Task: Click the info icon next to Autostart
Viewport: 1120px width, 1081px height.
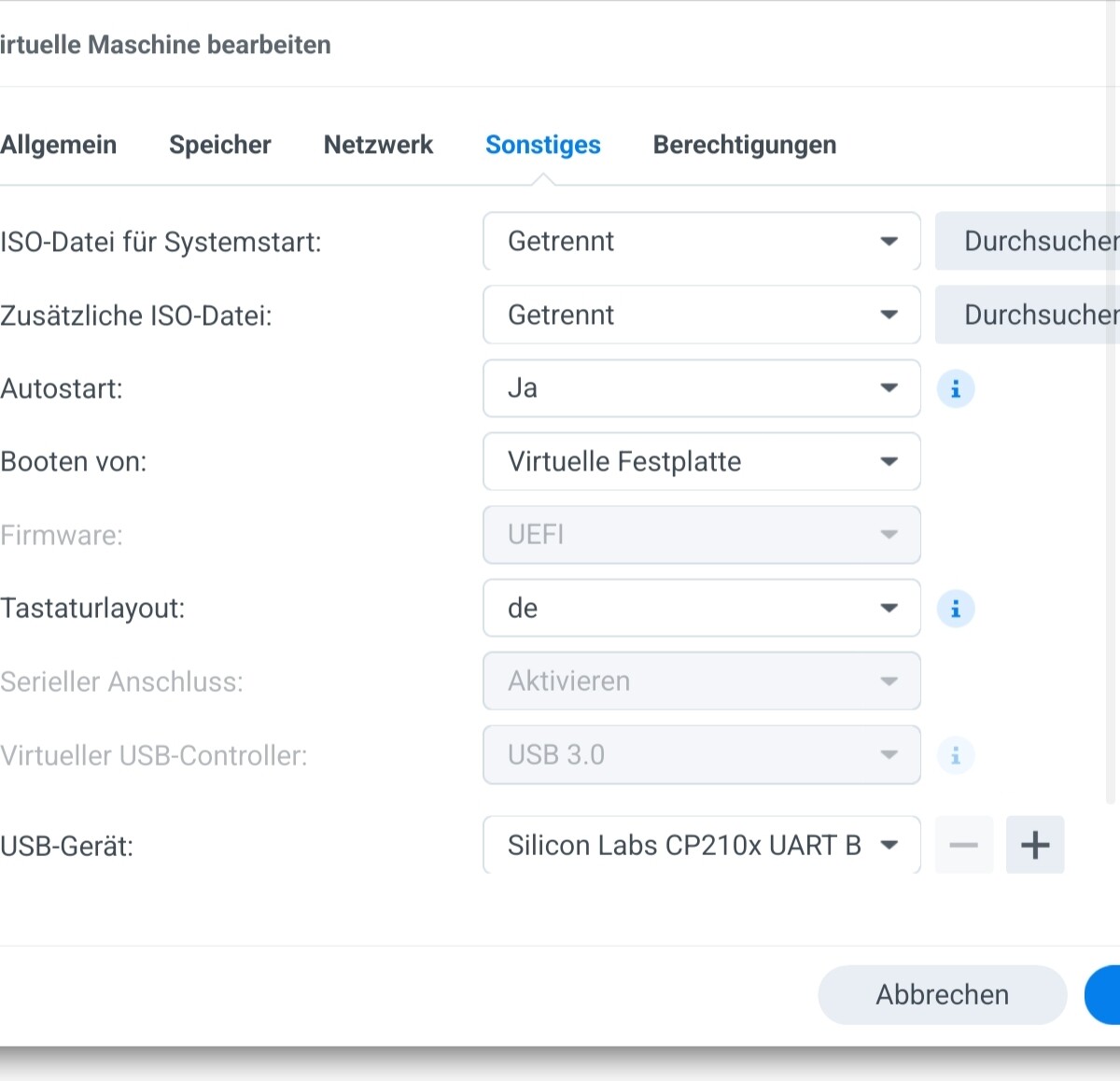Action: click(x=955, y=389)
